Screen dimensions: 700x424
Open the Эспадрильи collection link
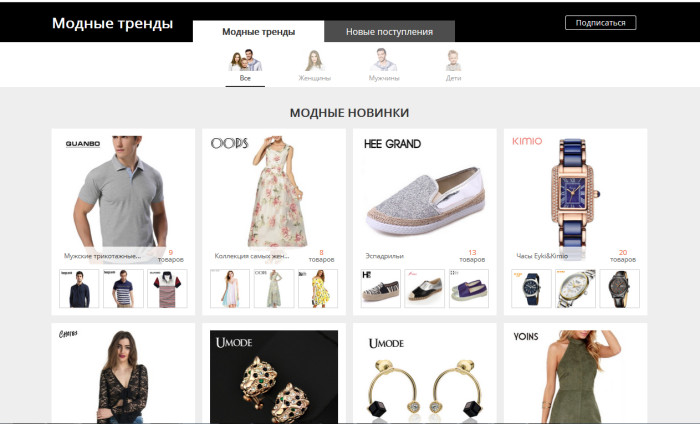coord(384,256)
